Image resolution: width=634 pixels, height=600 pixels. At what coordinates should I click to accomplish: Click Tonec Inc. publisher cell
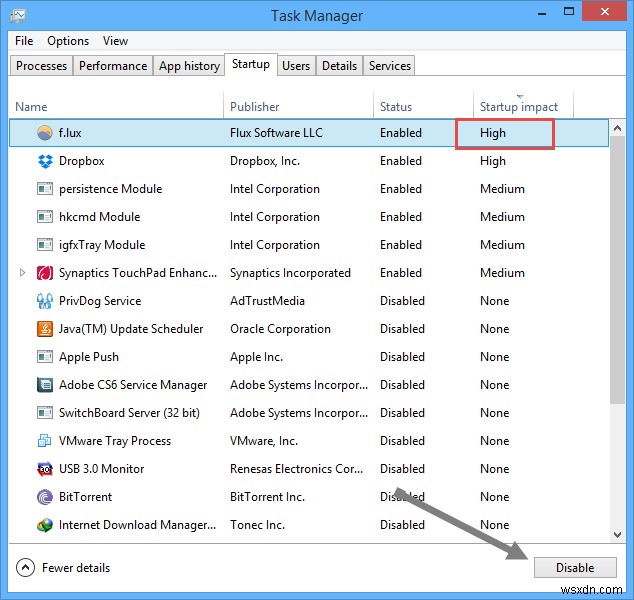(x=257, y=525)
